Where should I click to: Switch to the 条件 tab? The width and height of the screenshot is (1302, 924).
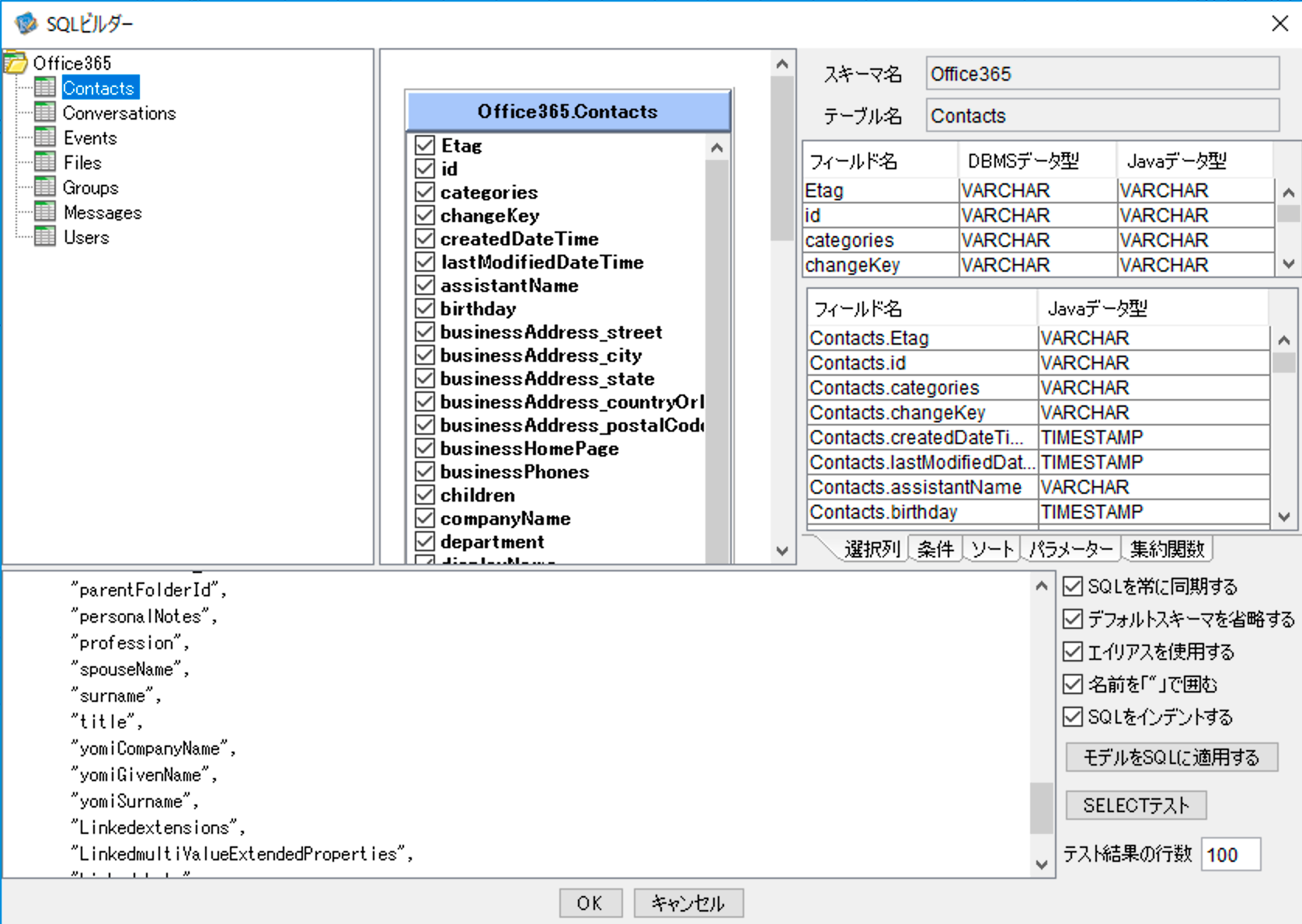click(x=935, y=549)
